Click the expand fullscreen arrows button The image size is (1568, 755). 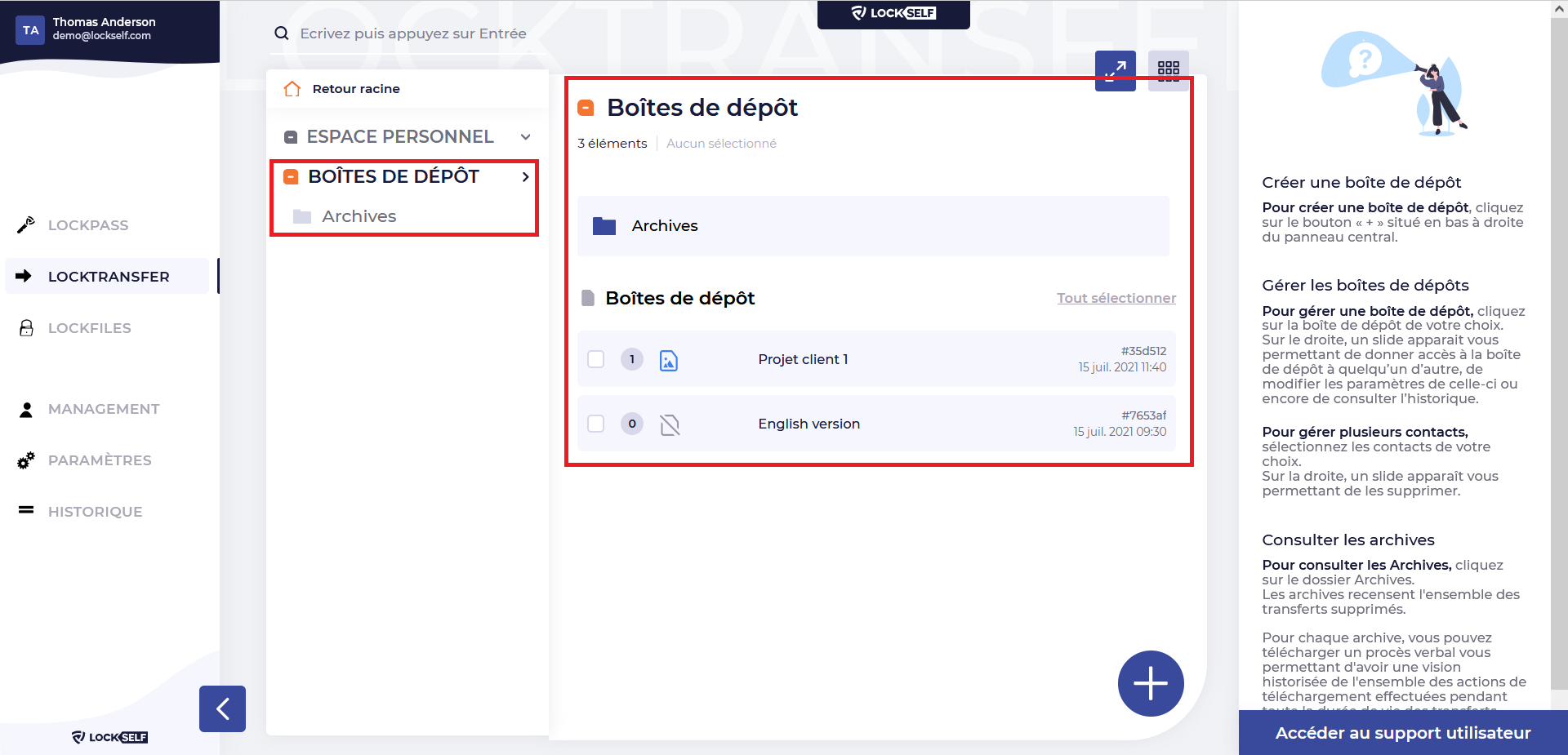pos(1116,71)
